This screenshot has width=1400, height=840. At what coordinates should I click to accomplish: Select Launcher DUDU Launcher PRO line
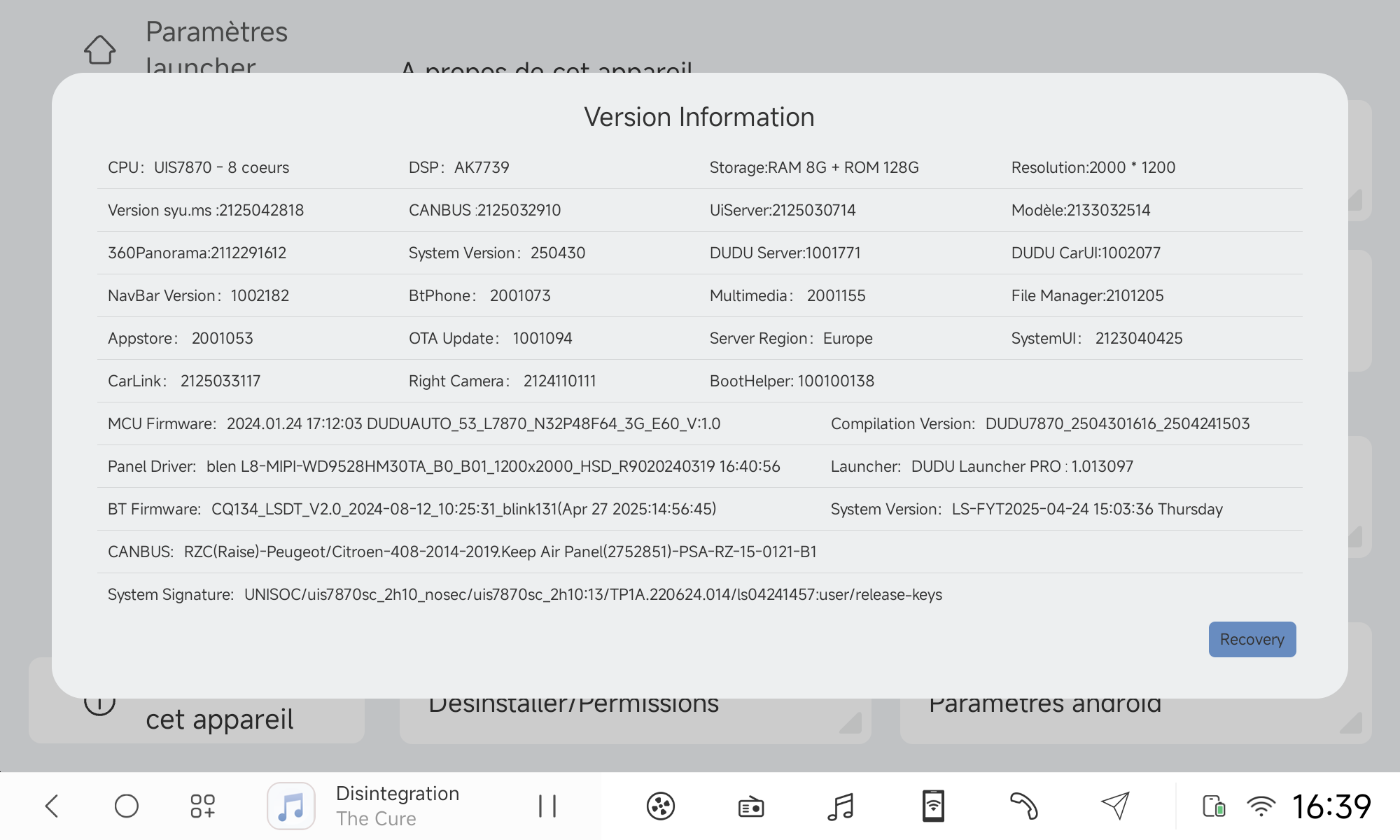(x=982, y=466)
